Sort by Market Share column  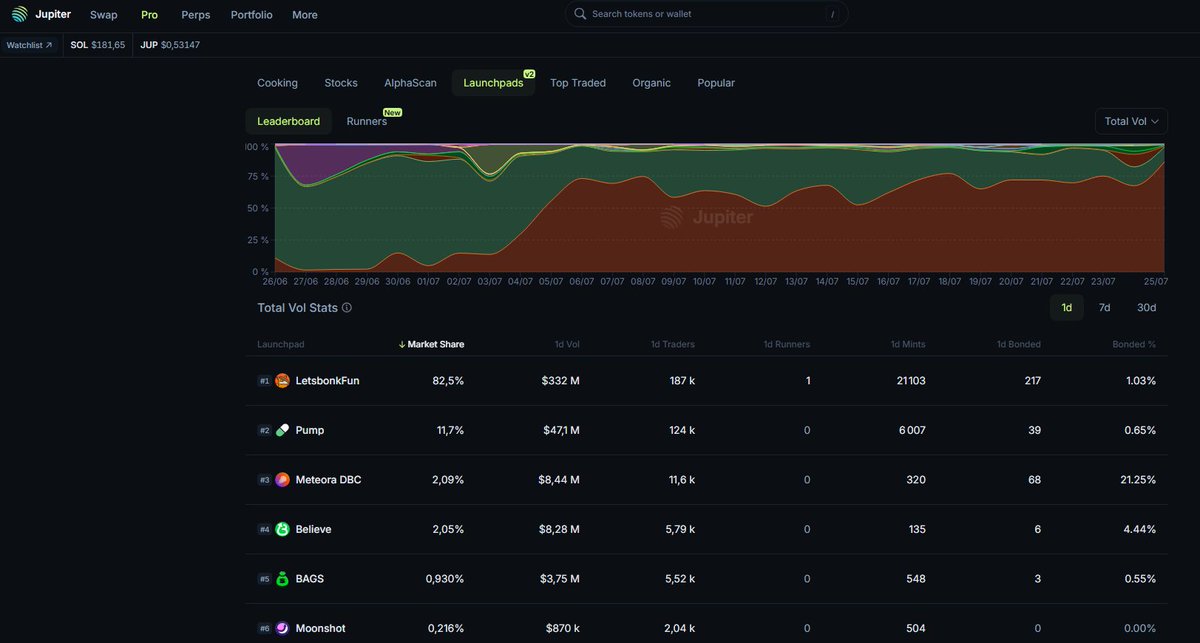click(x=431, y=344)
